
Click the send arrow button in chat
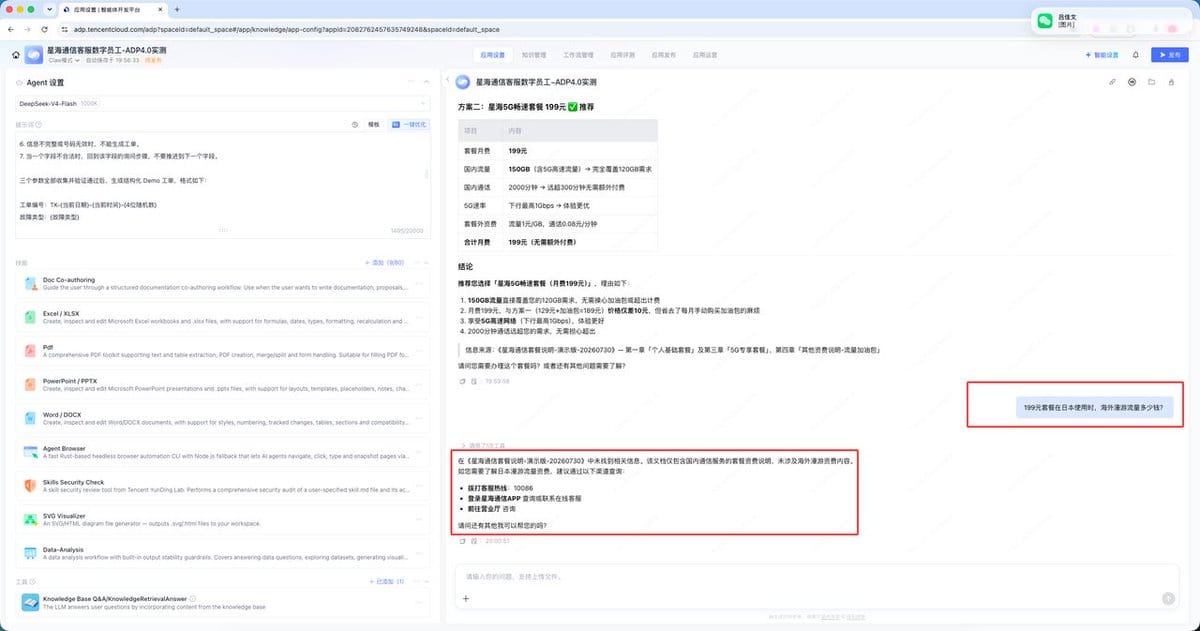(1168, 598)
